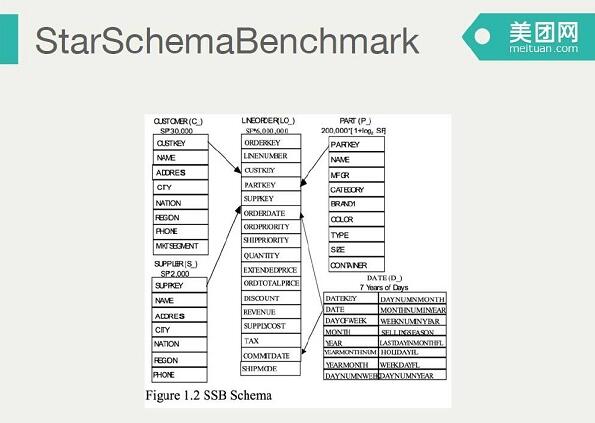Click the teal accent bar beside title
The width and height of the screenshot is (595, 423).
coord(9,39)
